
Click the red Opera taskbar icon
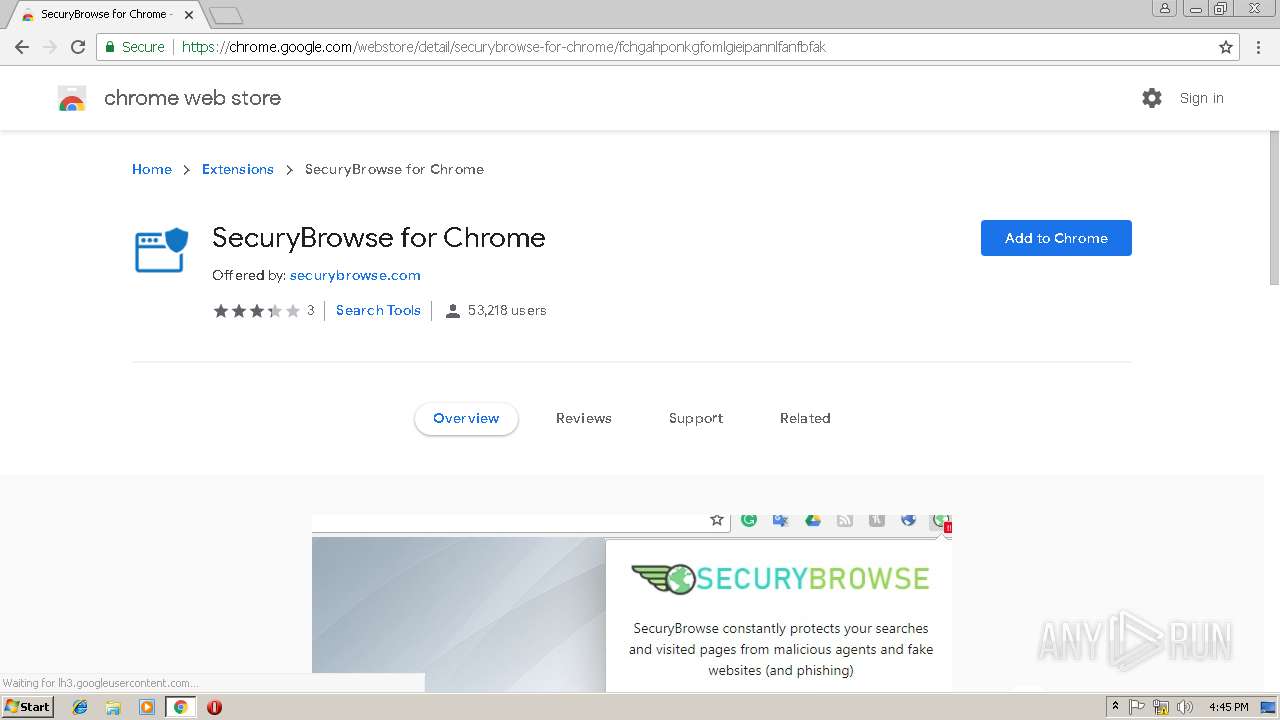pos(214,707)
